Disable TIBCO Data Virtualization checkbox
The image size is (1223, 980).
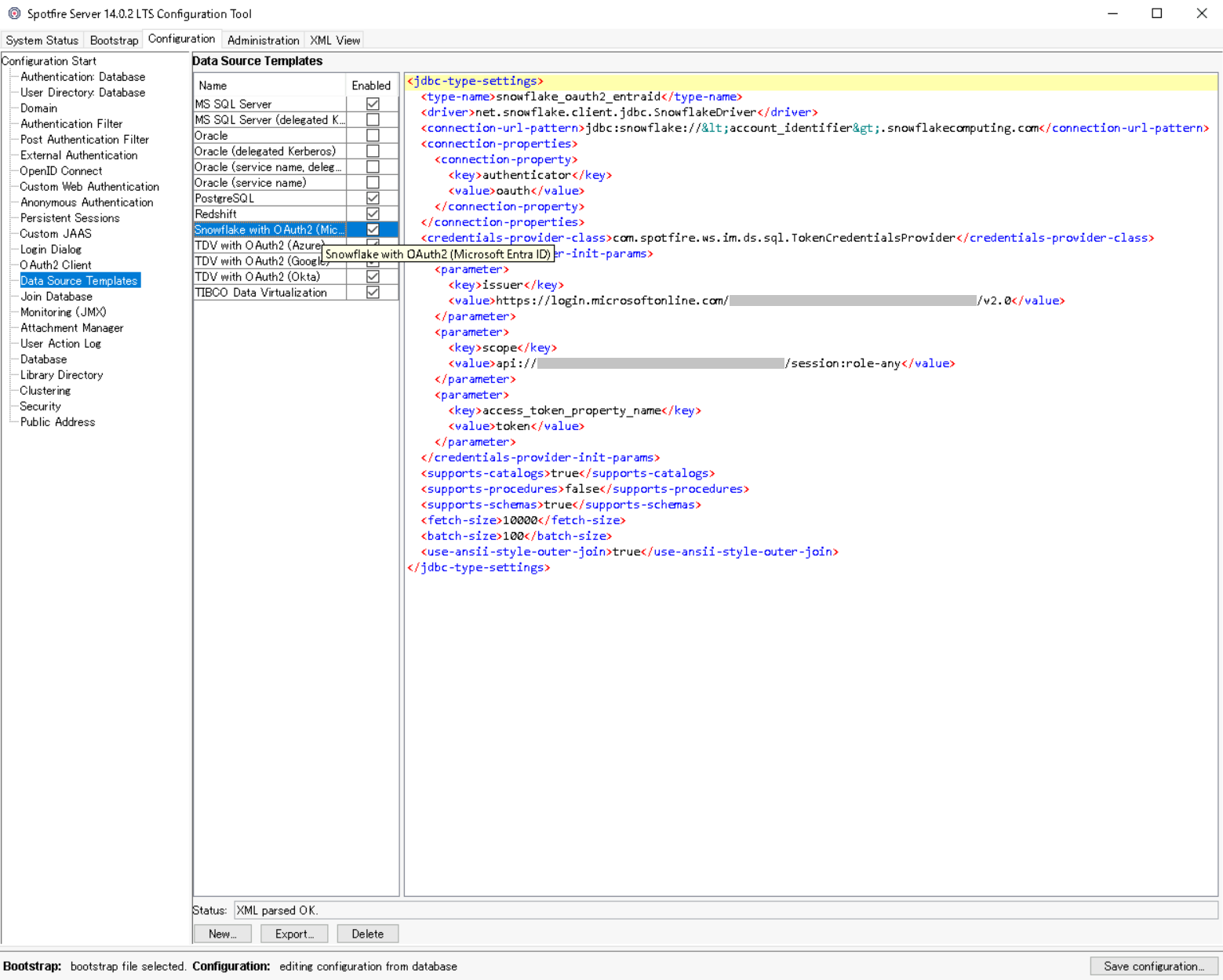point(373,292)
